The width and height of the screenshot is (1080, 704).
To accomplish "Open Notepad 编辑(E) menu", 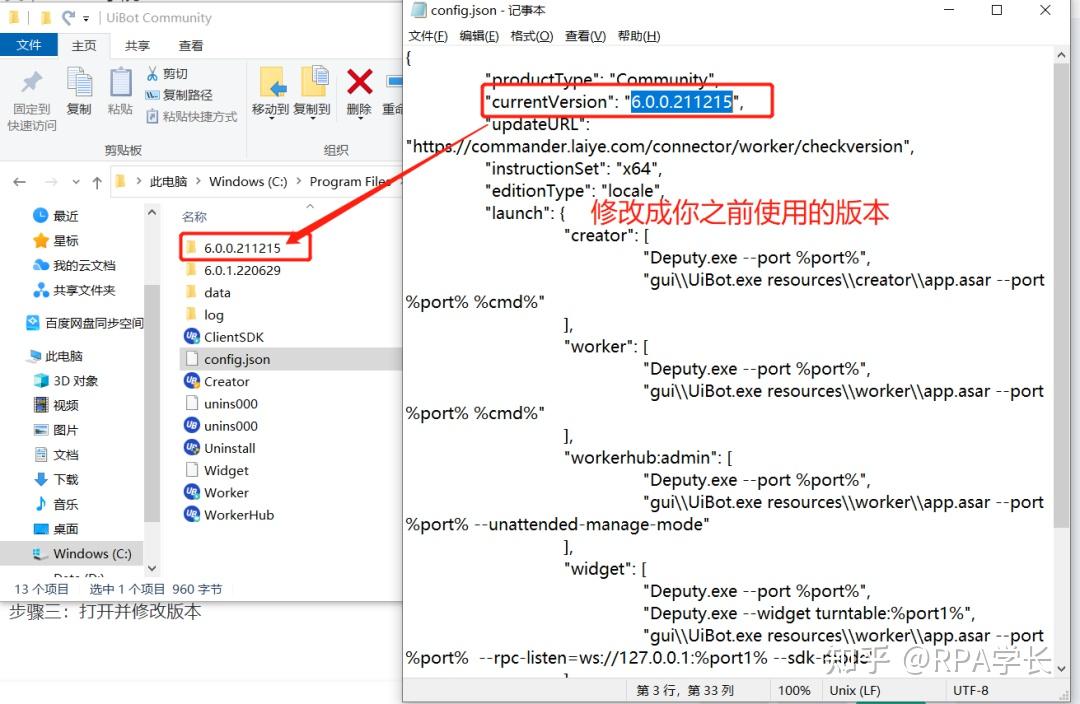I will 479,36.
